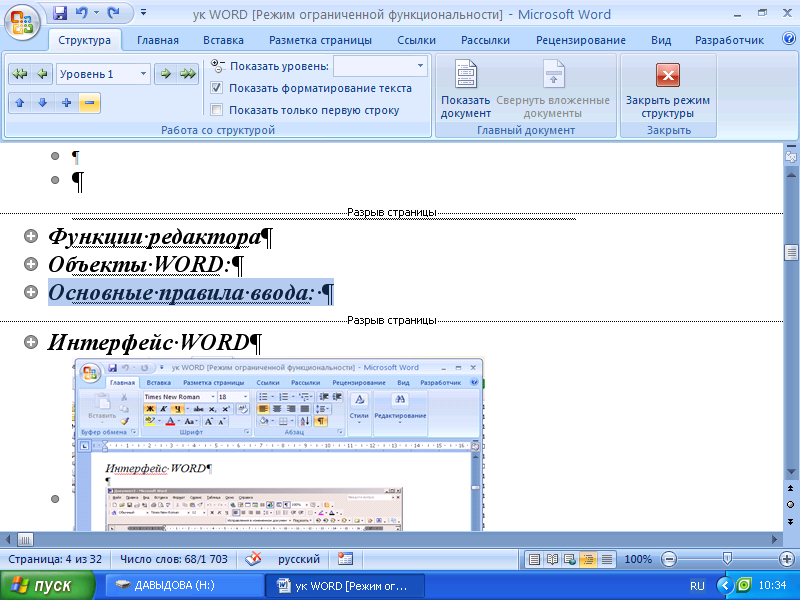Image resolution: width=800 pixels, height=600 pixels.
Task: Redo the last action
Action: 113,13
